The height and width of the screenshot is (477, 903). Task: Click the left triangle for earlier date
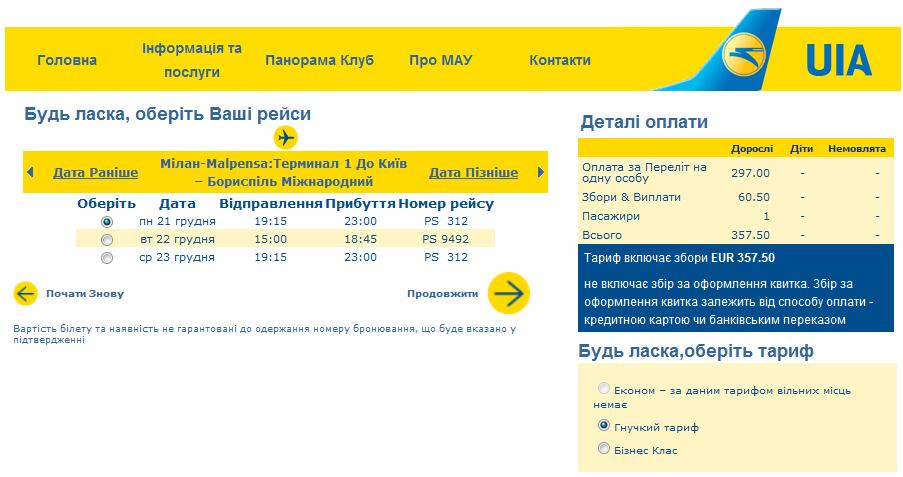coord(31,172)
